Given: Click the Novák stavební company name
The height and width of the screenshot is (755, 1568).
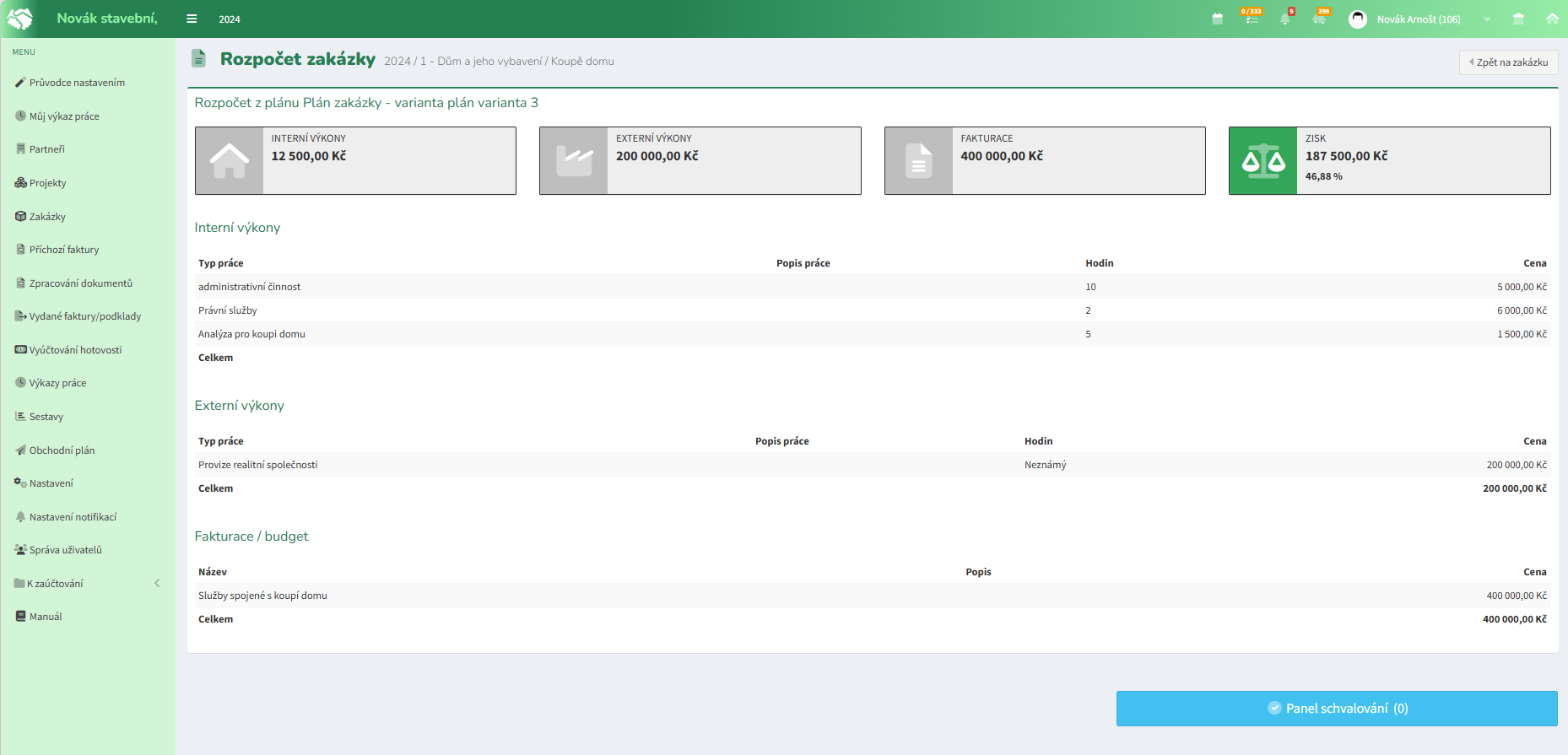Looking at the screenshot, I should point(107,18).
